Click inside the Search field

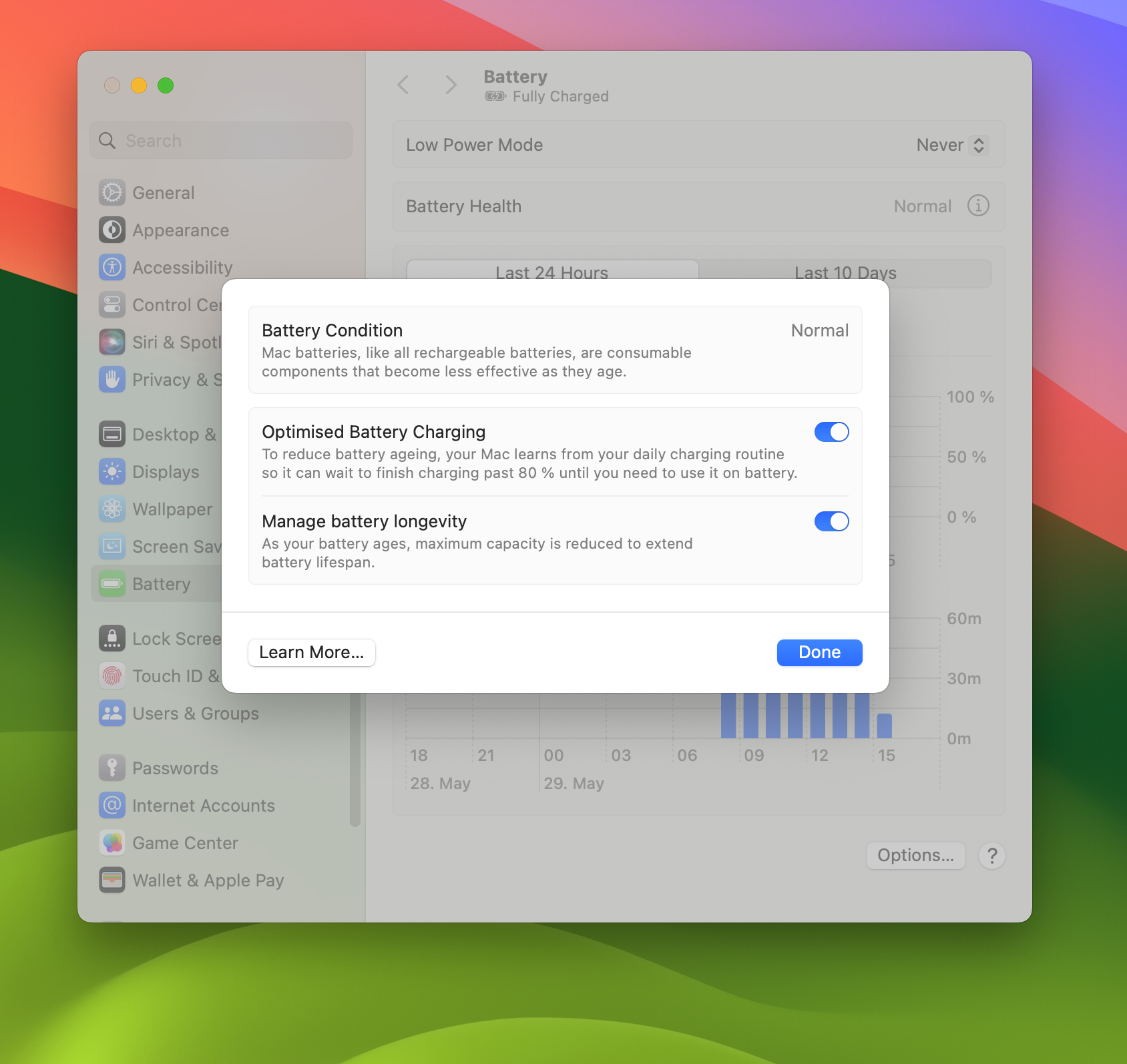pyautogui.click(x=220, y=140)
